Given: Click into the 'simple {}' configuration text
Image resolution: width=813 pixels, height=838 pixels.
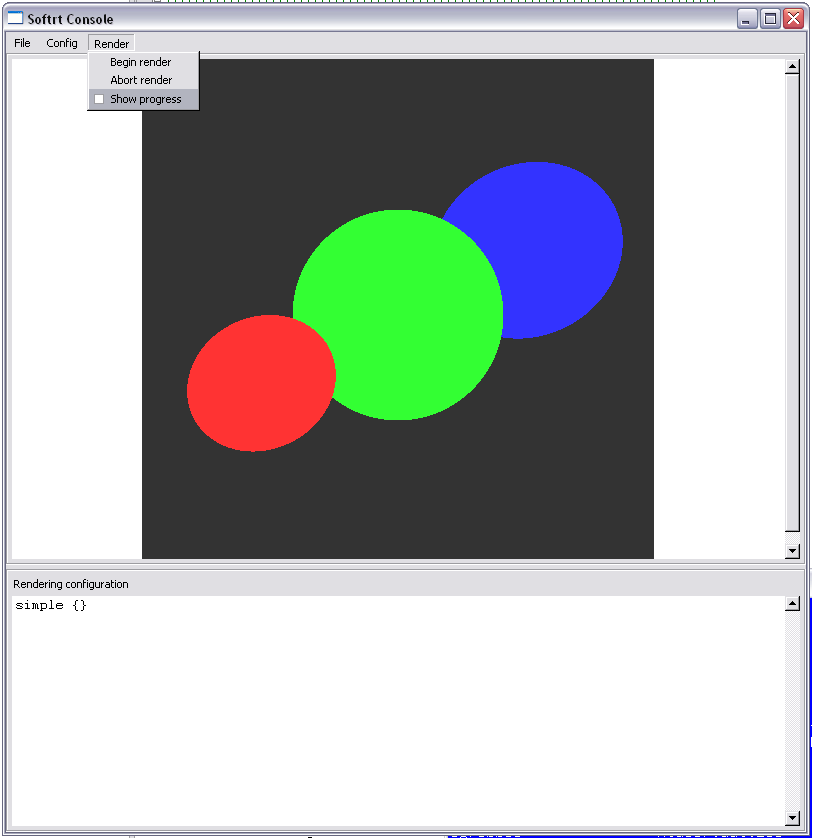Looking at the screenshot, I should click(x=51, y=606).
